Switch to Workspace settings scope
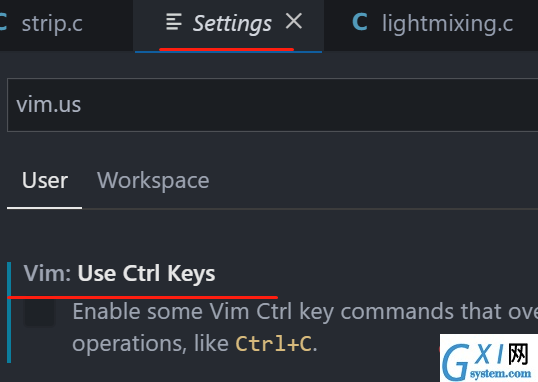 pos(153,180)
